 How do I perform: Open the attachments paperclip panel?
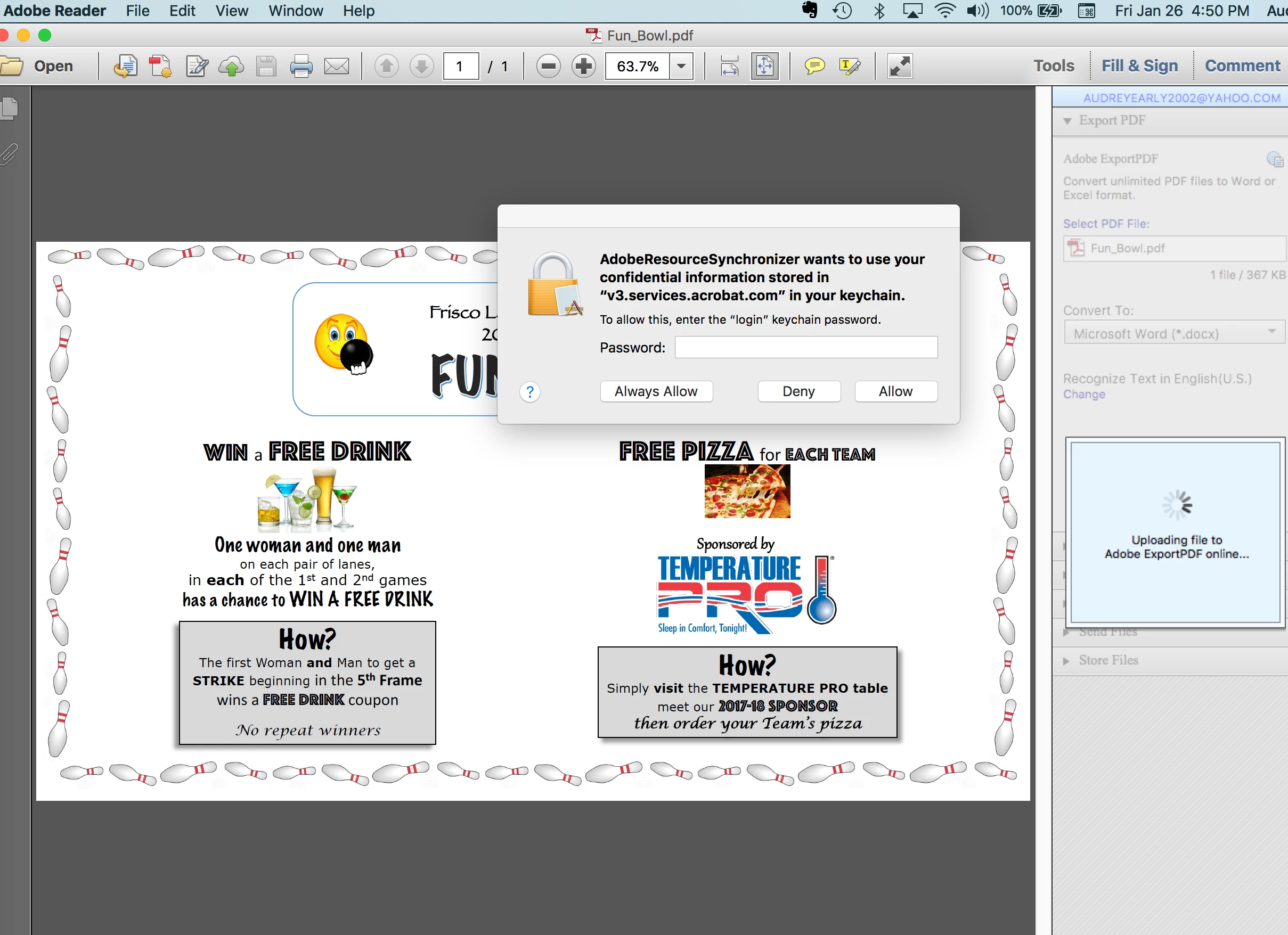10,154
